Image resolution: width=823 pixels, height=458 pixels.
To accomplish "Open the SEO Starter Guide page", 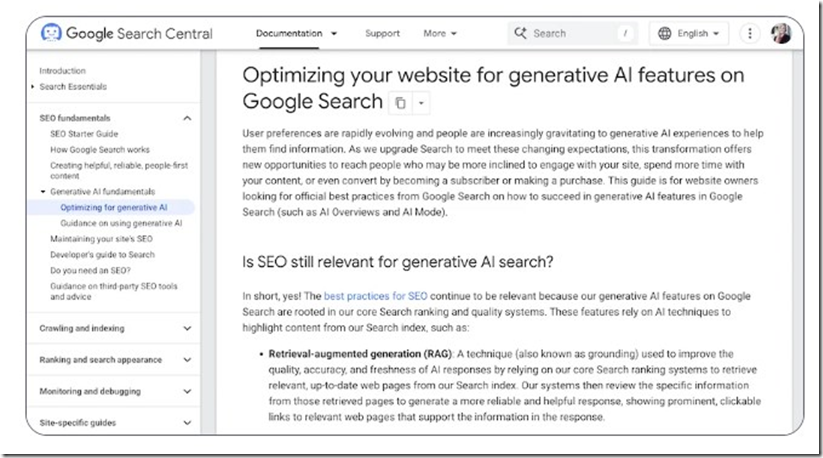I will pos(84,134).
